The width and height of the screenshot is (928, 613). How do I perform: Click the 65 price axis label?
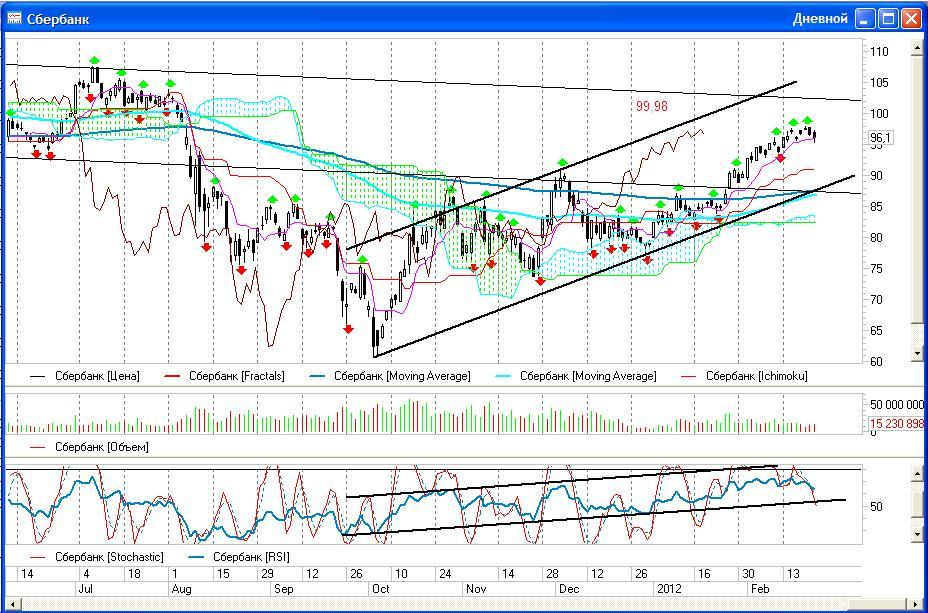(879, 331)
